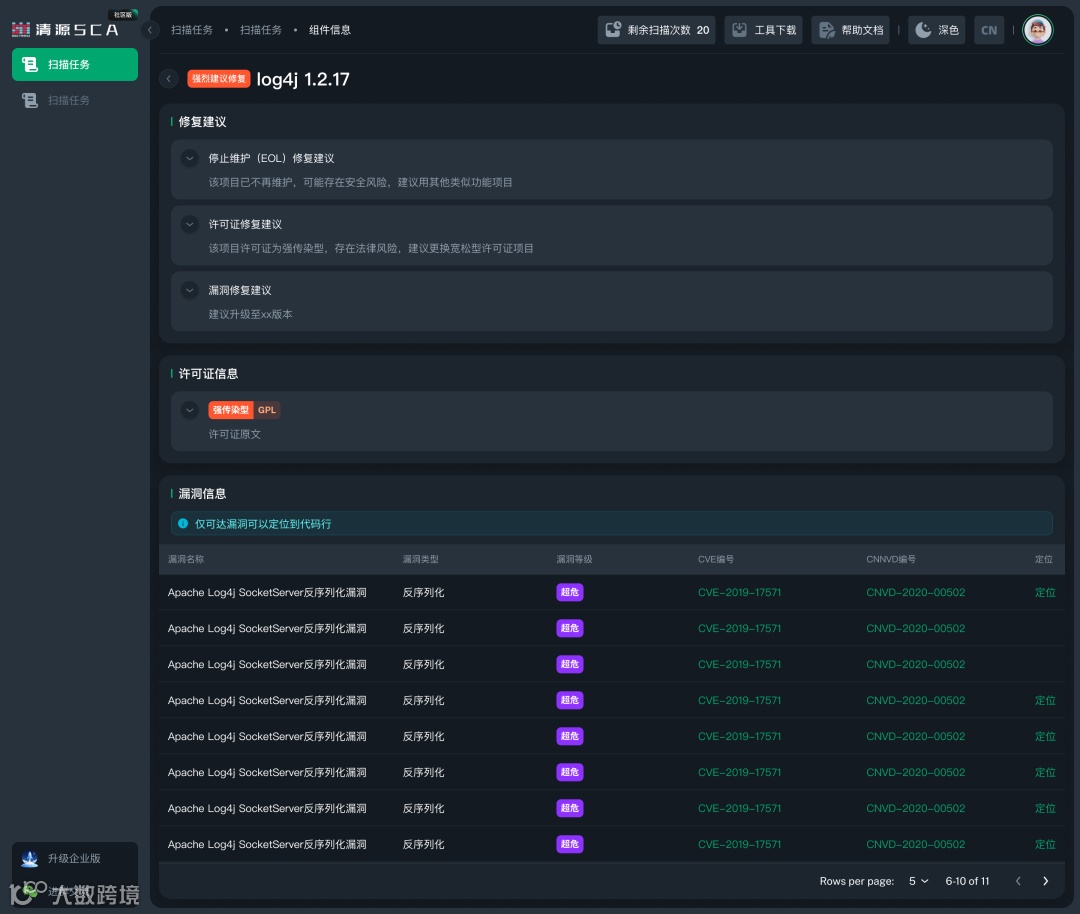Open the 帮助文档 button
This screenshot has width=1080, height=914.
(x=851, y=30)
